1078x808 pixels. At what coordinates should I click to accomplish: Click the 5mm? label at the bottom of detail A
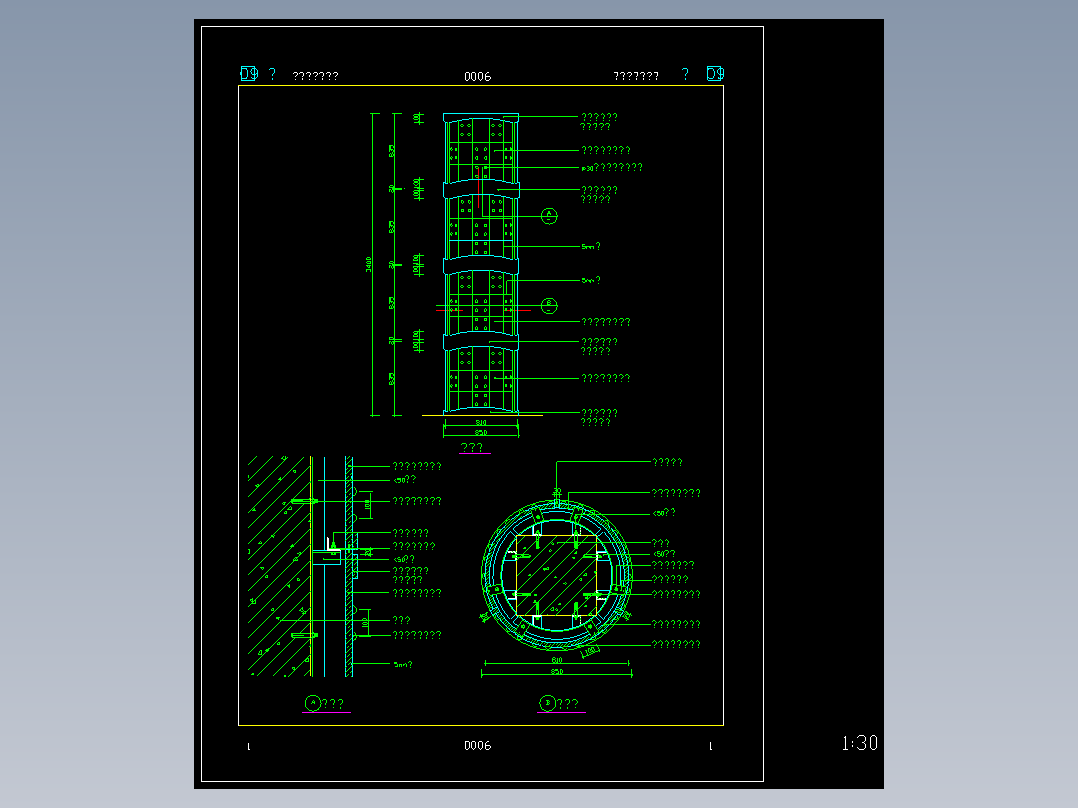pos(403,665)
